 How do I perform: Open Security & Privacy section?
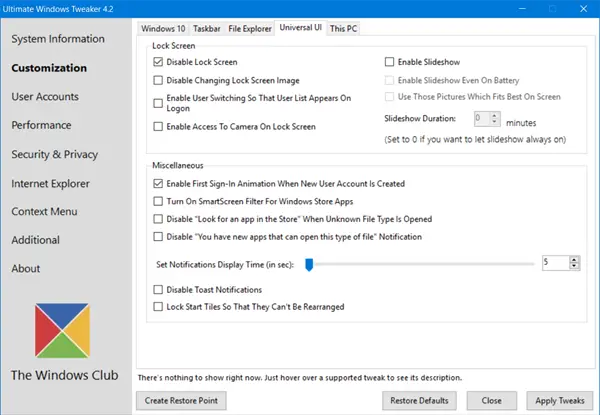tap(54, 154)
